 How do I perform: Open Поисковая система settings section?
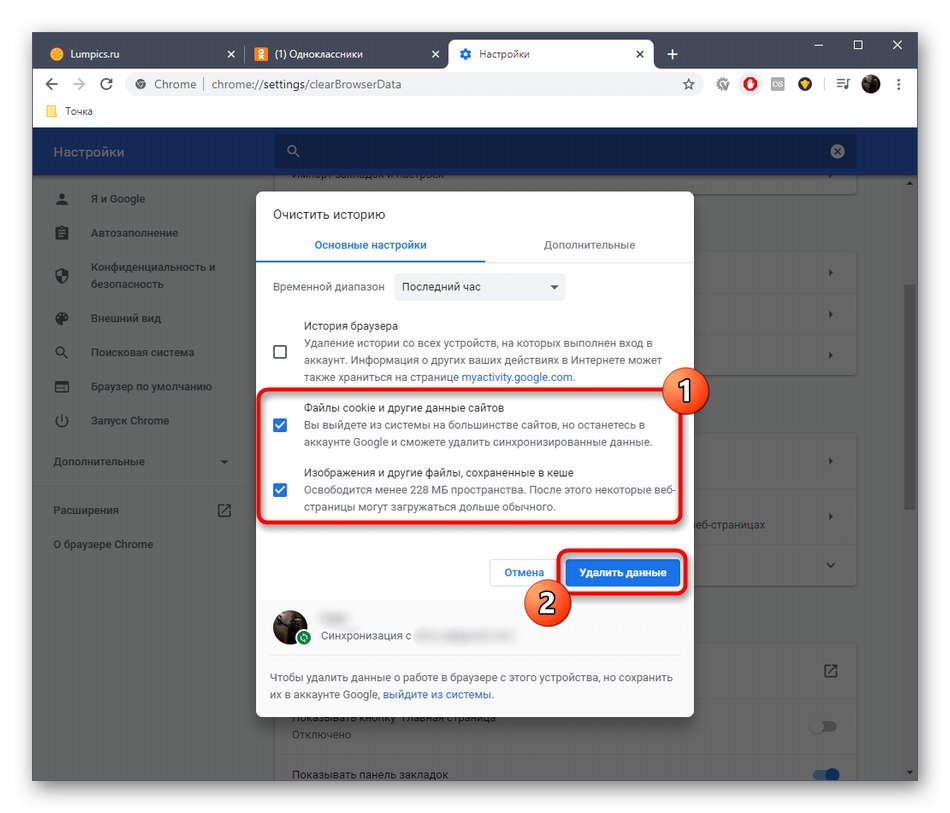142,352
